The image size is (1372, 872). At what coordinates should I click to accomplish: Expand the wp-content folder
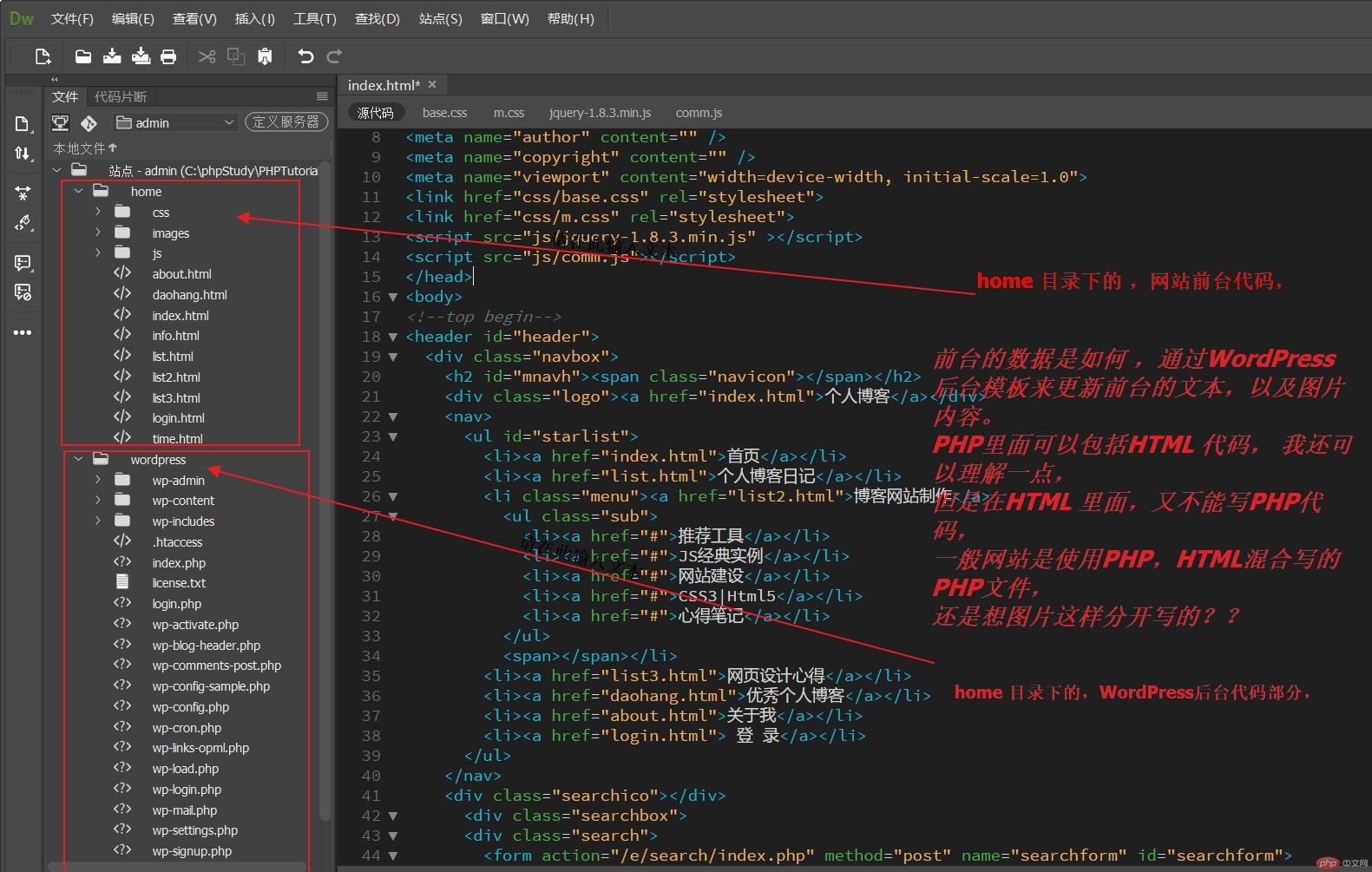pyautogui.click(x=98, y=500)
